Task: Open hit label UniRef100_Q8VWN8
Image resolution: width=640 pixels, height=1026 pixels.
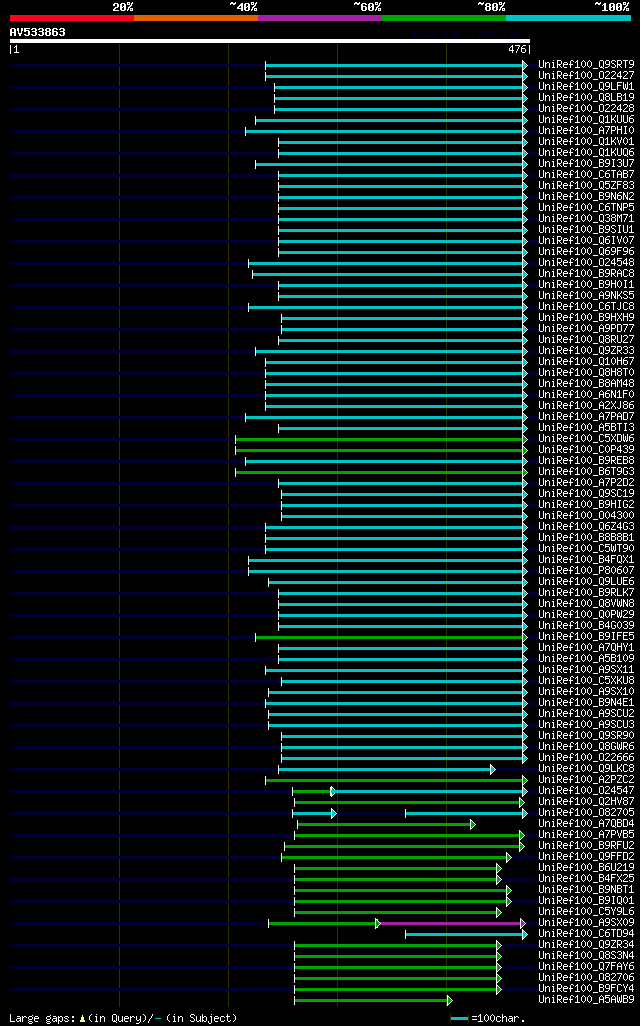Action: point(586,603)
